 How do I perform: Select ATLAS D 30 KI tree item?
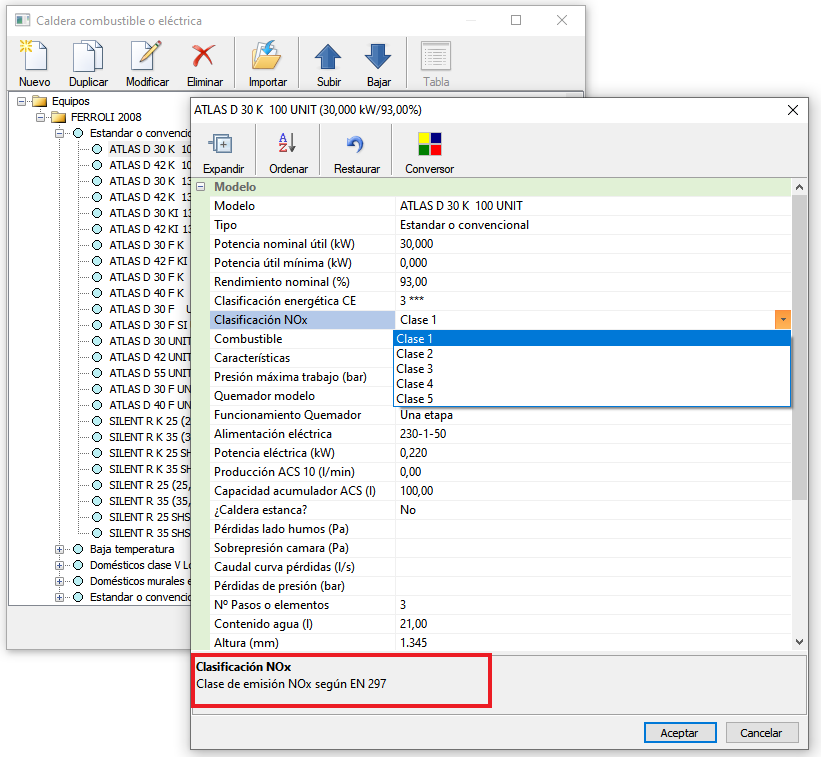pyautogui.click(x=150, y=213)
